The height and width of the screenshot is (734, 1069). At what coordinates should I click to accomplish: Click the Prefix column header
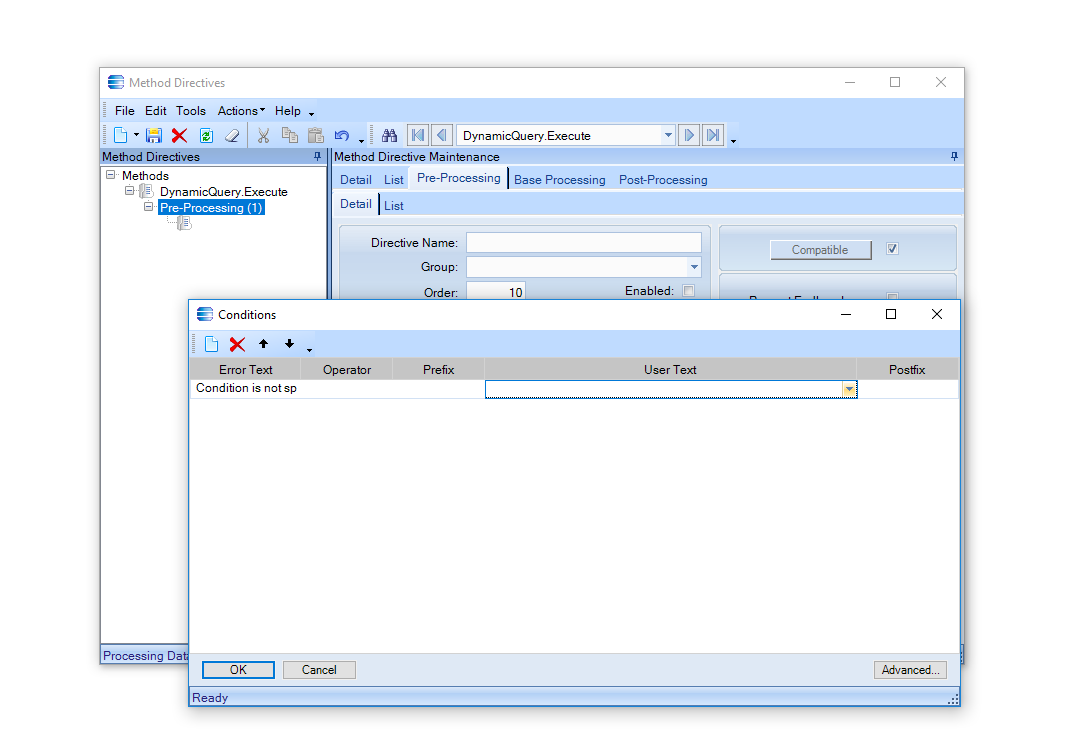coord(438,369)
